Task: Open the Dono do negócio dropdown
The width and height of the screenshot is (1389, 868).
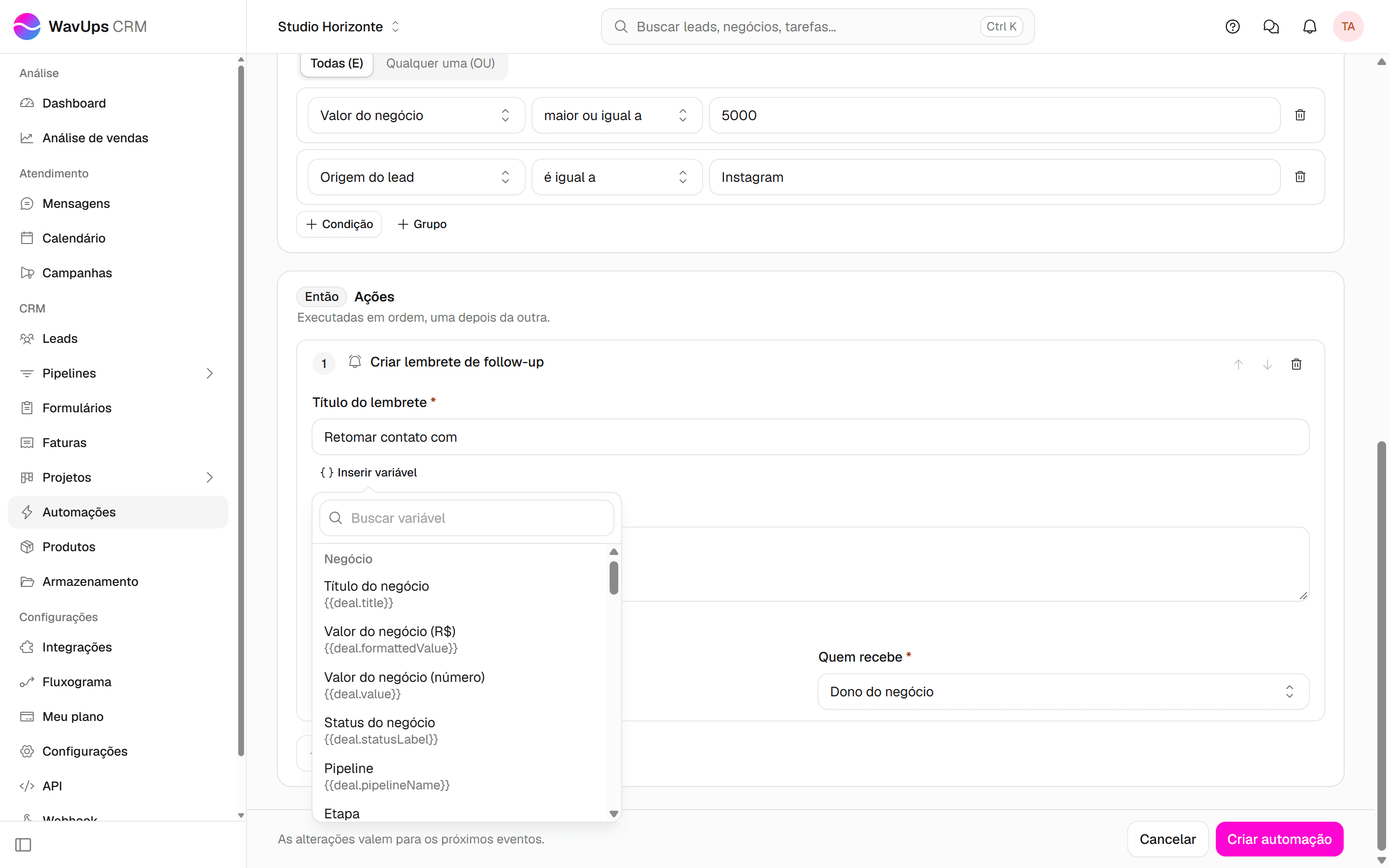Action: tap(1063, 692)
